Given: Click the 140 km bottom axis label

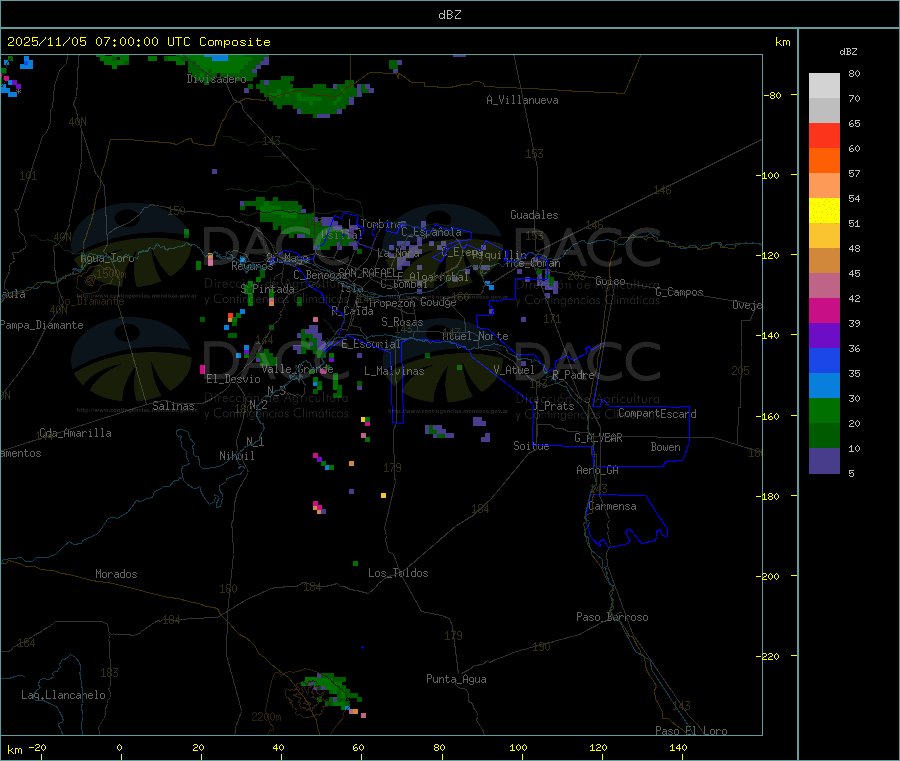Looking at the screenshot, I should (678, 747).
